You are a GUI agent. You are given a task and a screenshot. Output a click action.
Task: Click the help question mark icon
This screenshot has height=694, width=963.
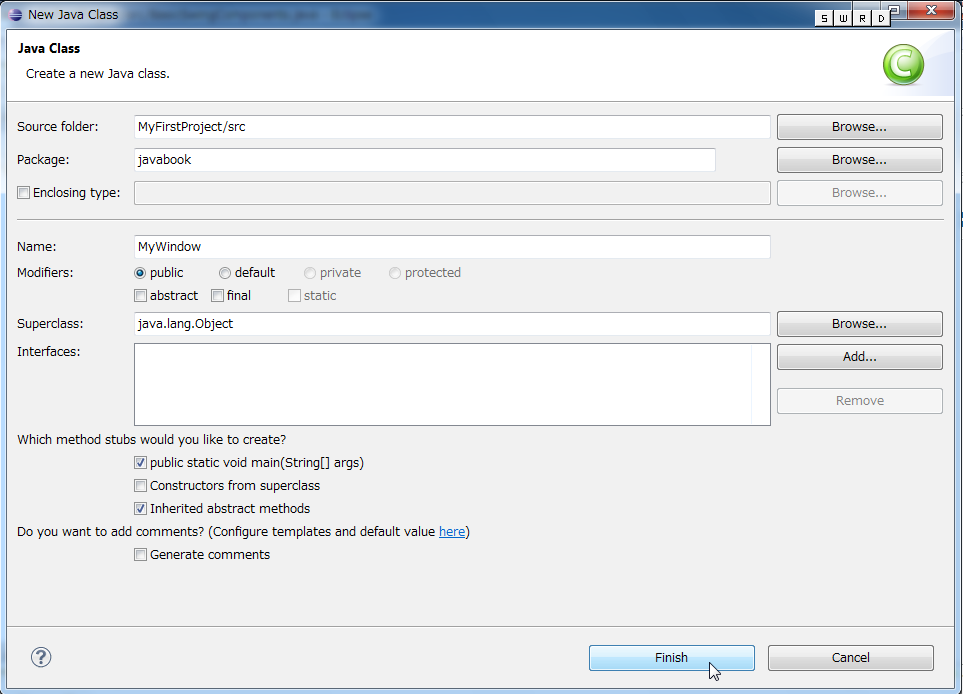(41, 657)
